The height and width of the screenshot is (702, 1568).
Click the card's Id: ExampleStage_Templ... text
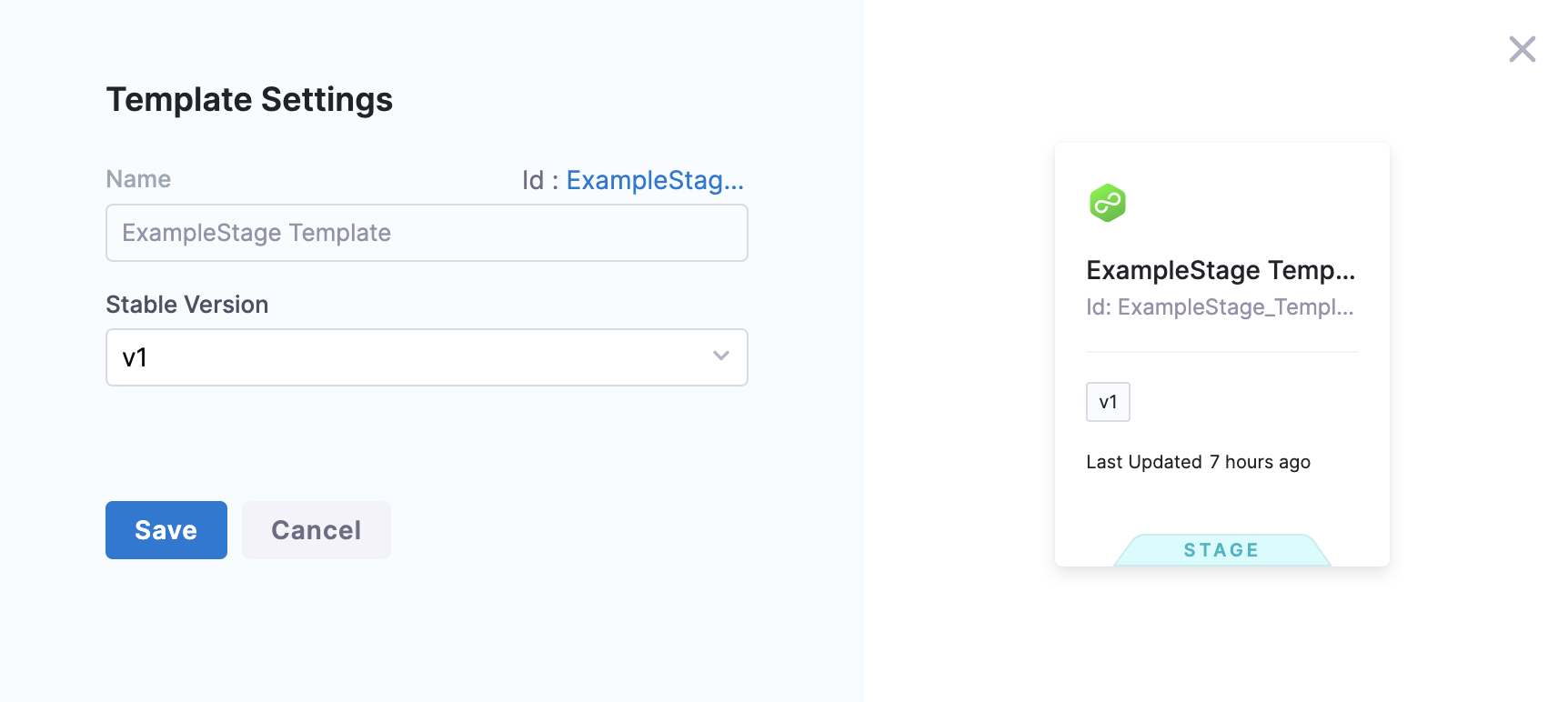(1220, 307)
